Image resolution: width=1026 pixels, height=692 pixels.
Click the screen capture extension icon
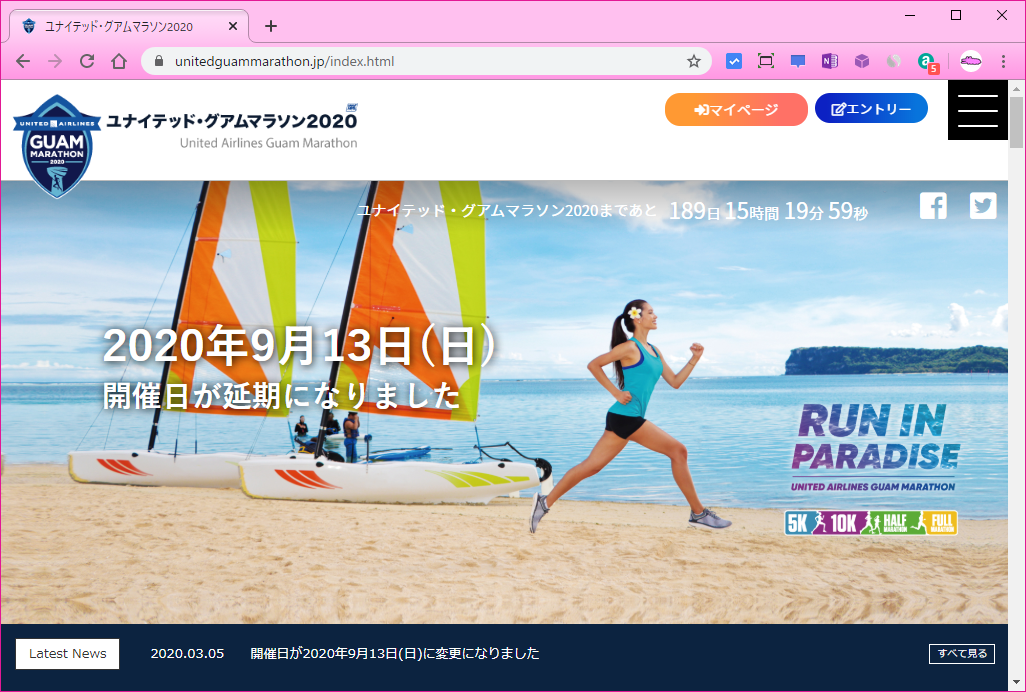coord(766,61)
